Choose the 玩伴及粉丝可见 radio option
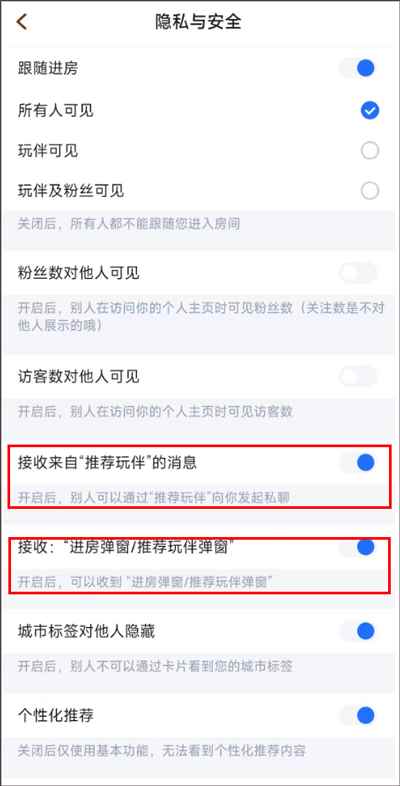The width and height of the screenshot is (400, 786). (369, 190)
